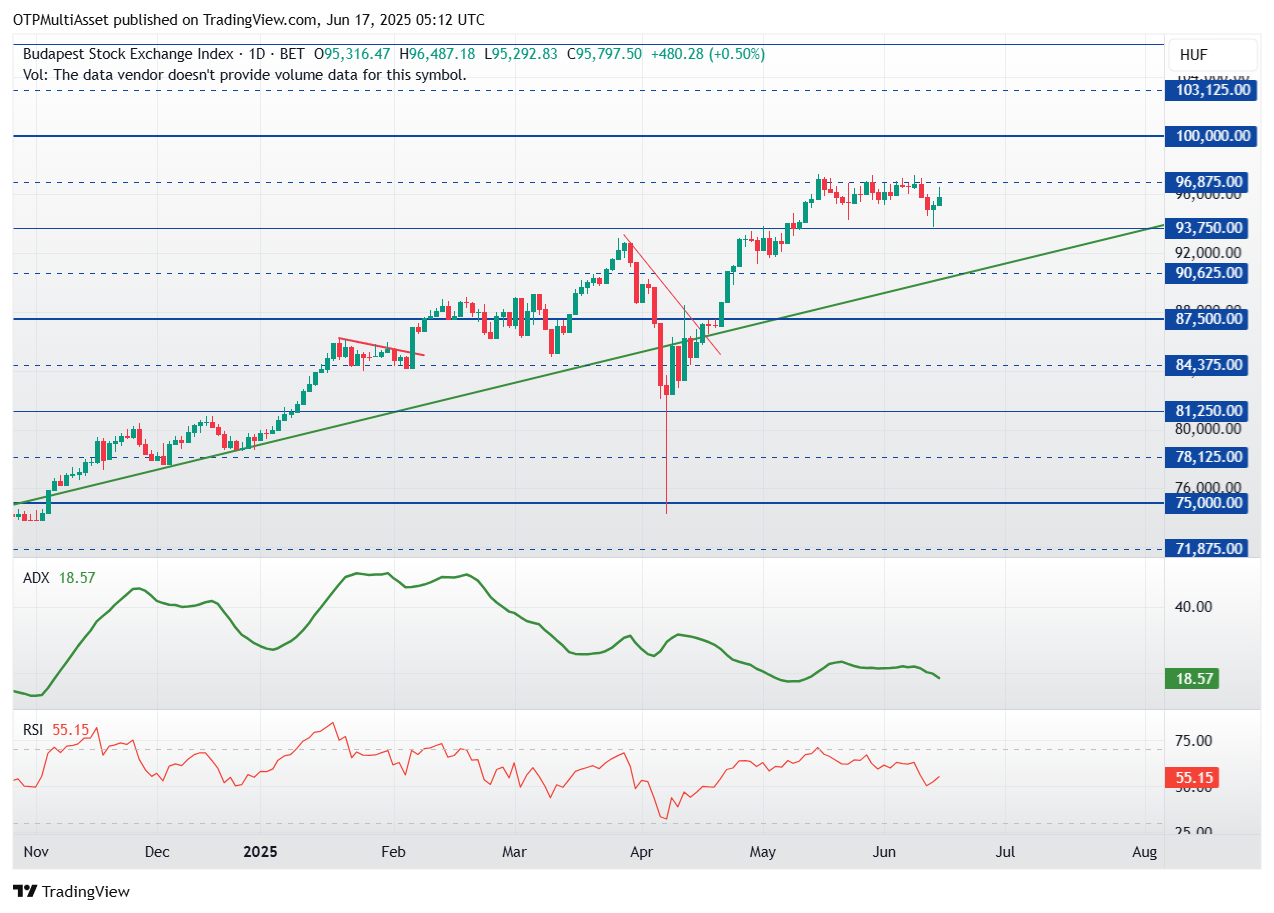Screen dimensions: 1274x913
Task: Click the volume data unavailable notice
Action: point(244,74)
